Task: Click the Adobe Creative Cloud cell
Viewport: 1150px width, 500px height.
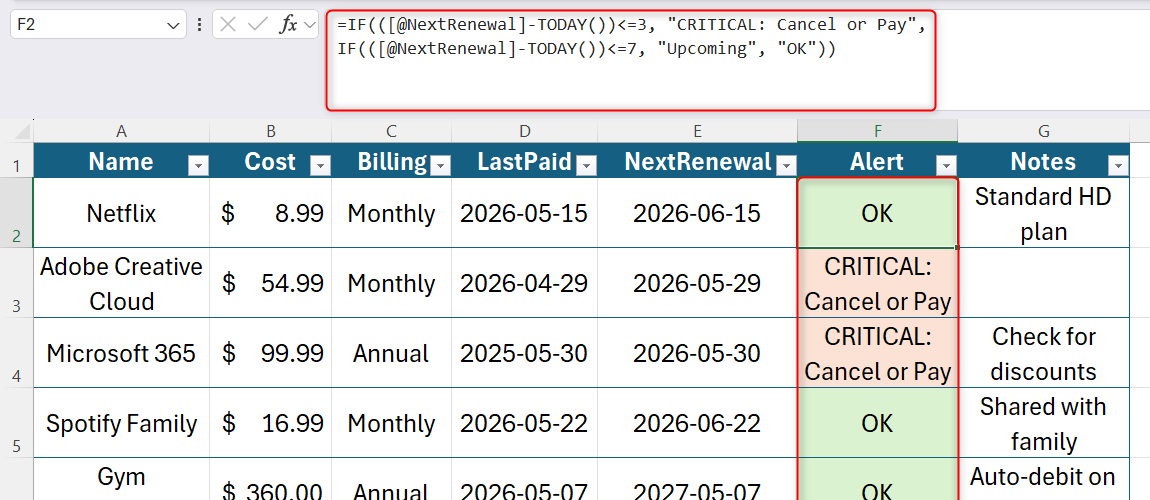Action: (x=122, y=283)
